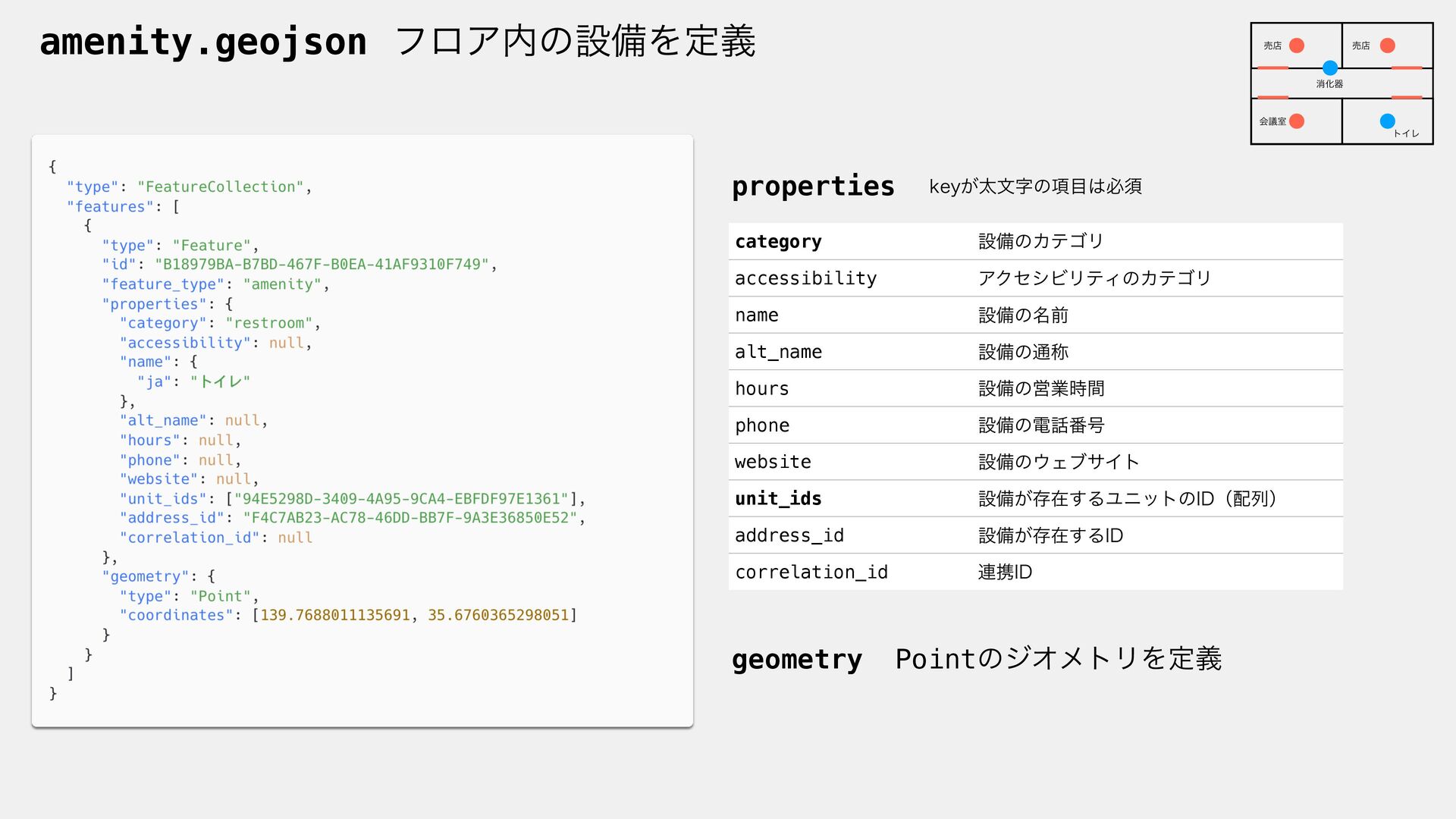Click the description 設備のカテゴリ

click(1041, 241)
